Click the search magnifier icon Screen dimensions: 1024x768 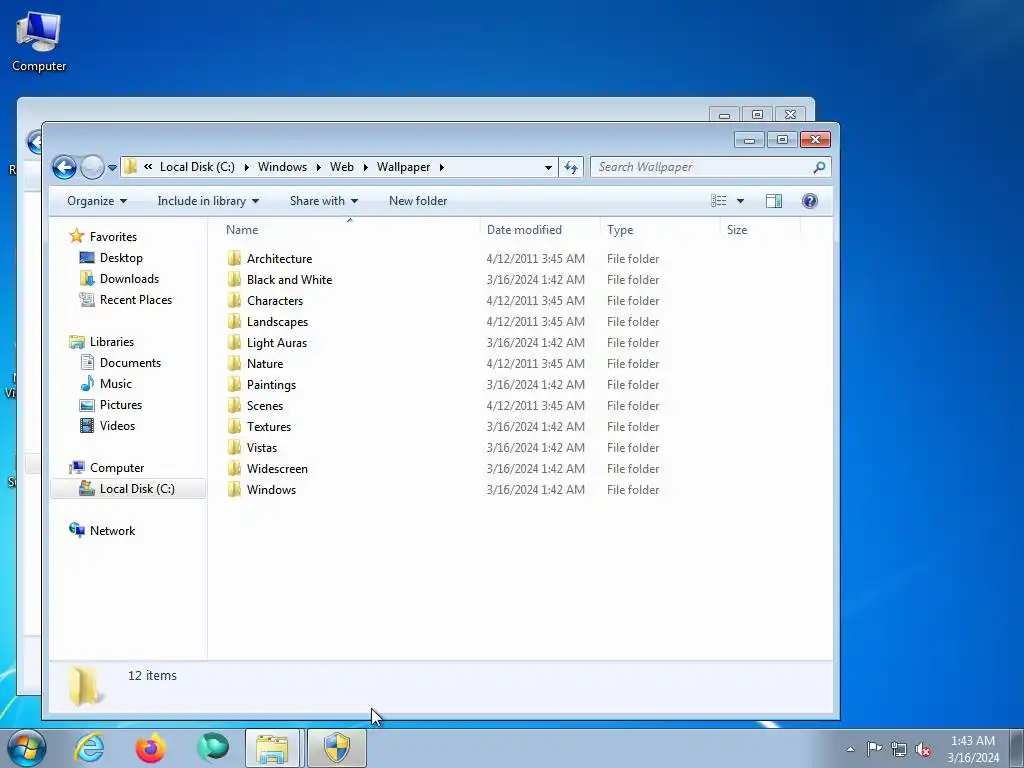tap(819, 167)
